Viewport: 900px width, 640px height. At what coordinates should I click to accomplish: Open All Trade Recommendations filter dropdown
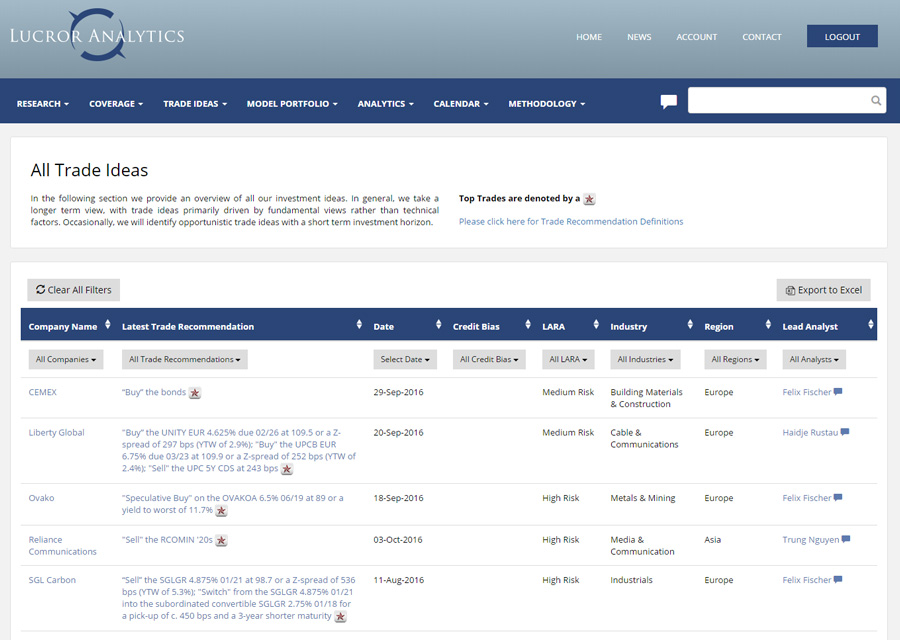185,359
